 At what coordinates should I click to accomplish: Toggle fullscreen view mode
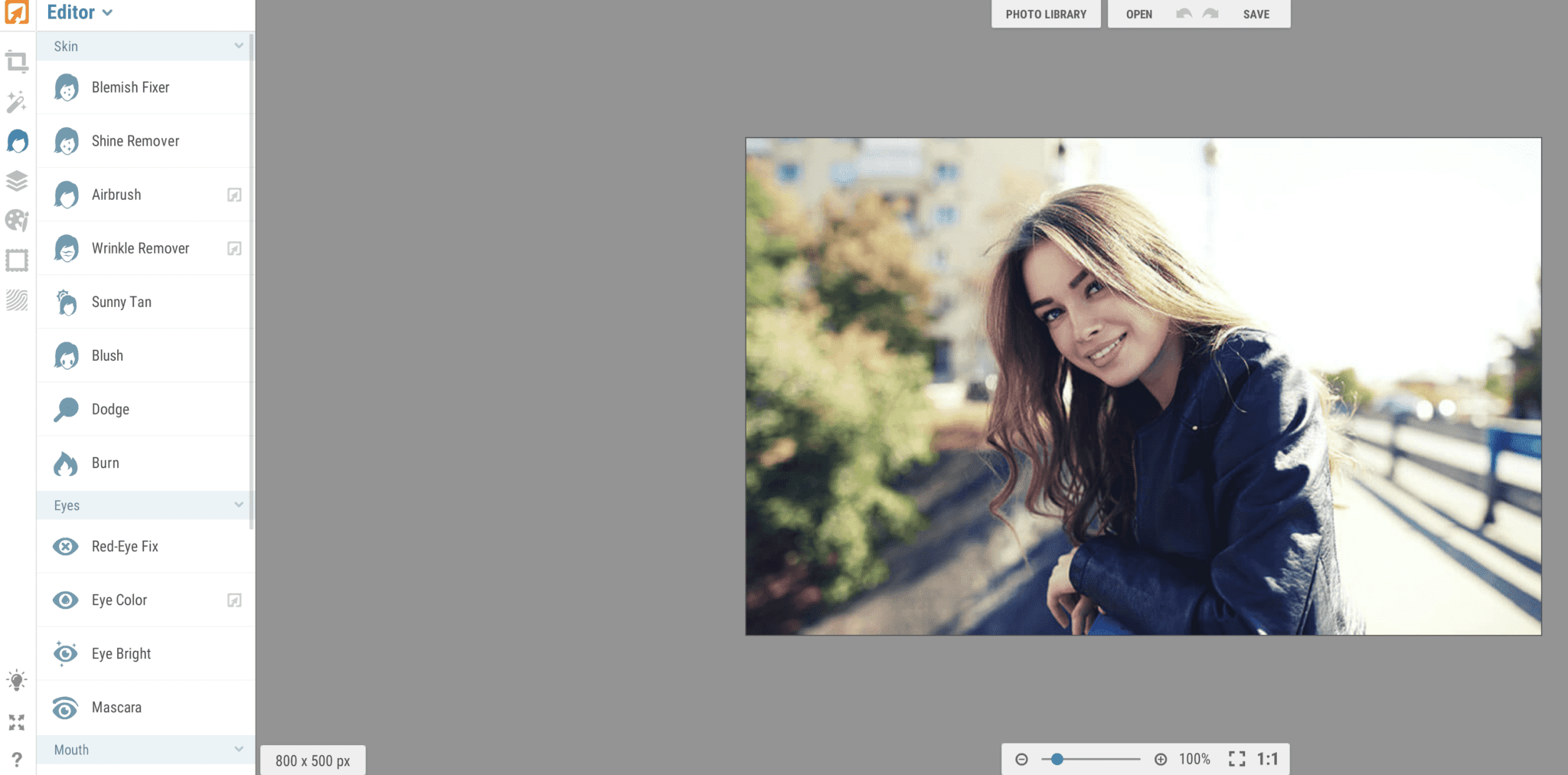coord(17,721)
